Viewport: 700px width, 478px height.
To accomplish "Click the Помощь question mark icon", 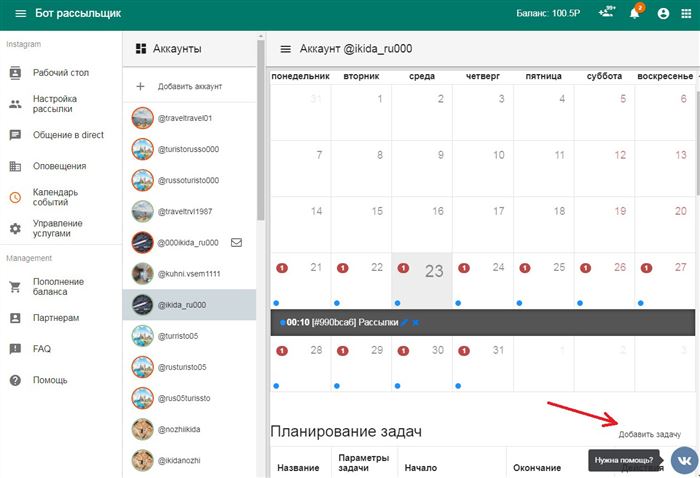I will (x=15, y=380).
